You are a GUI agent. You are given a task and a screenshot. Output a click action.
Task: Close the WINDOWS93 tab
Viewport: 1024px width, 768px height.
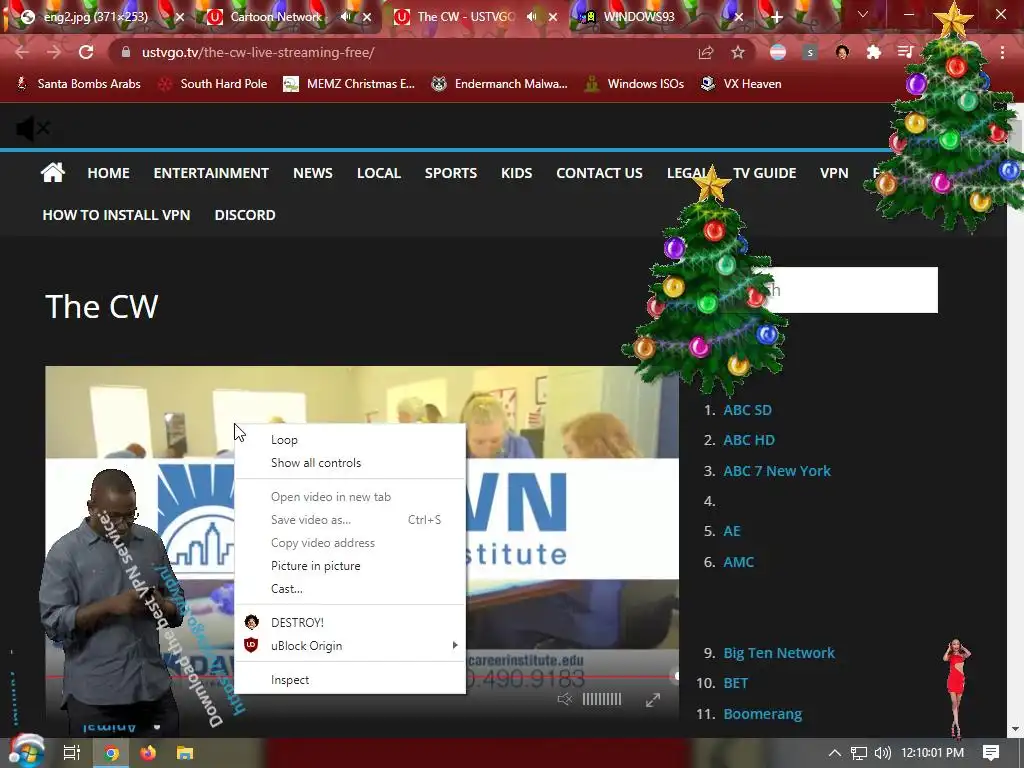tap(739, 17)
